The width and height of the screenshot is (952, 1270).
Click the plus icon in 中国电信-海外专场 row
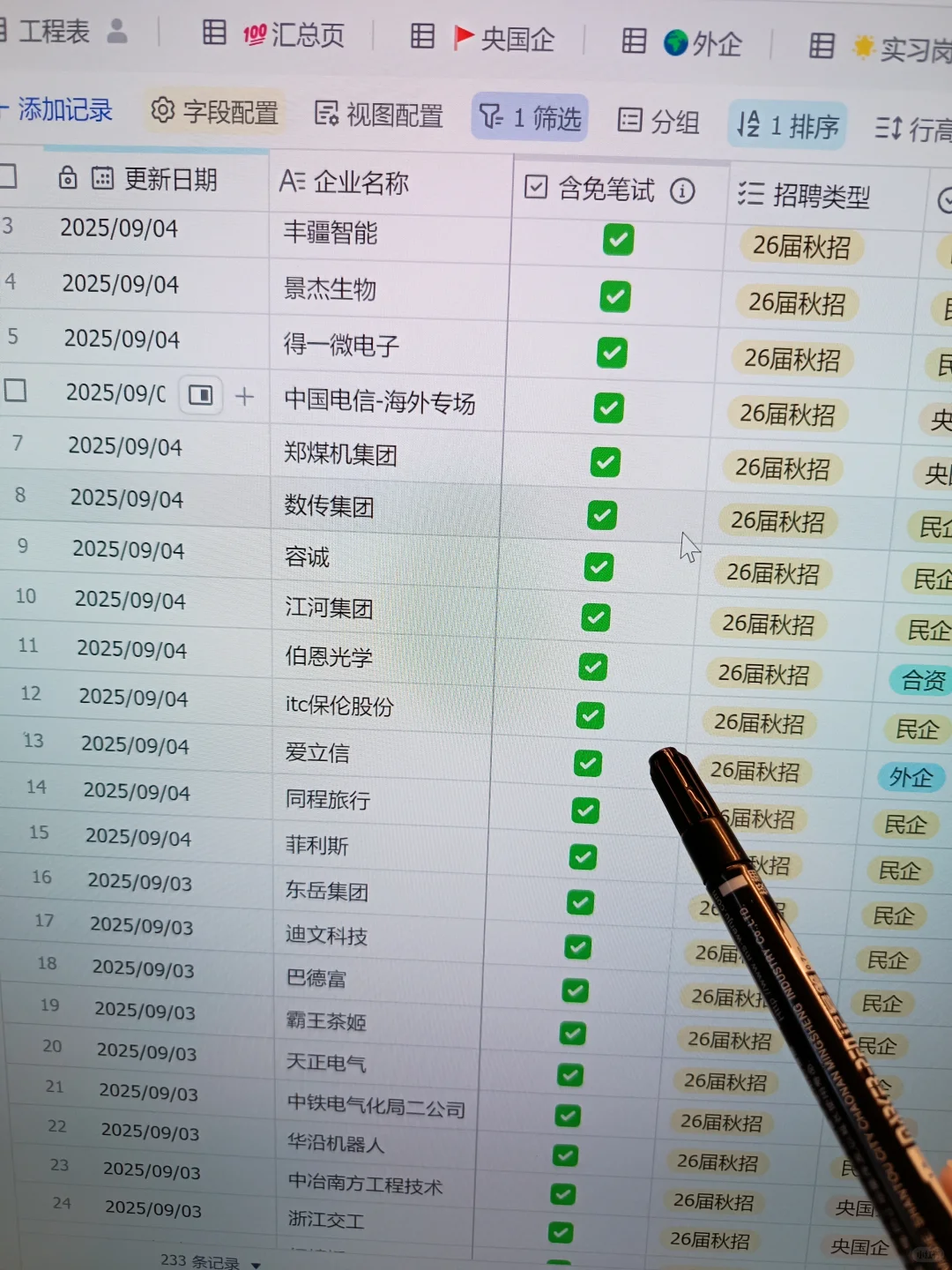coord(245,397)
